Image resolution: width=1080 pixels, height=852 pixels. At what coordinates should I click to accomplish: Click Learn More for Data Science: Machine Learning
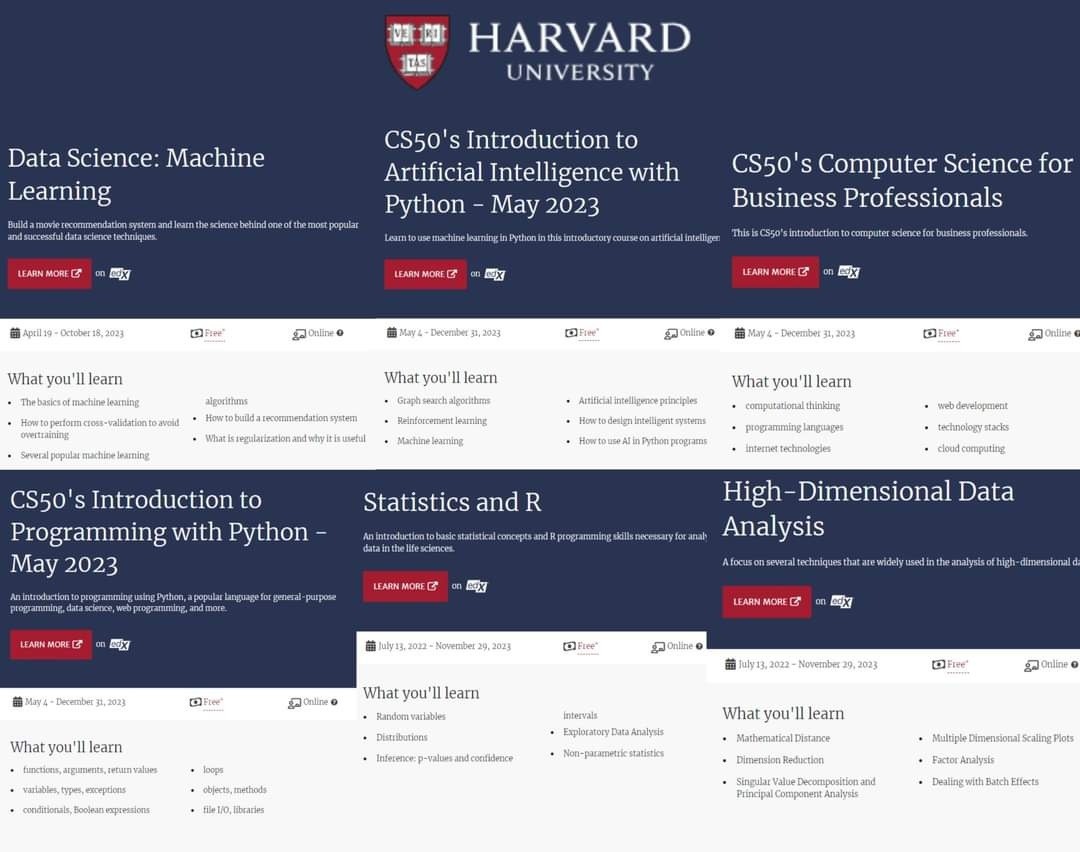tap(50, 273)
